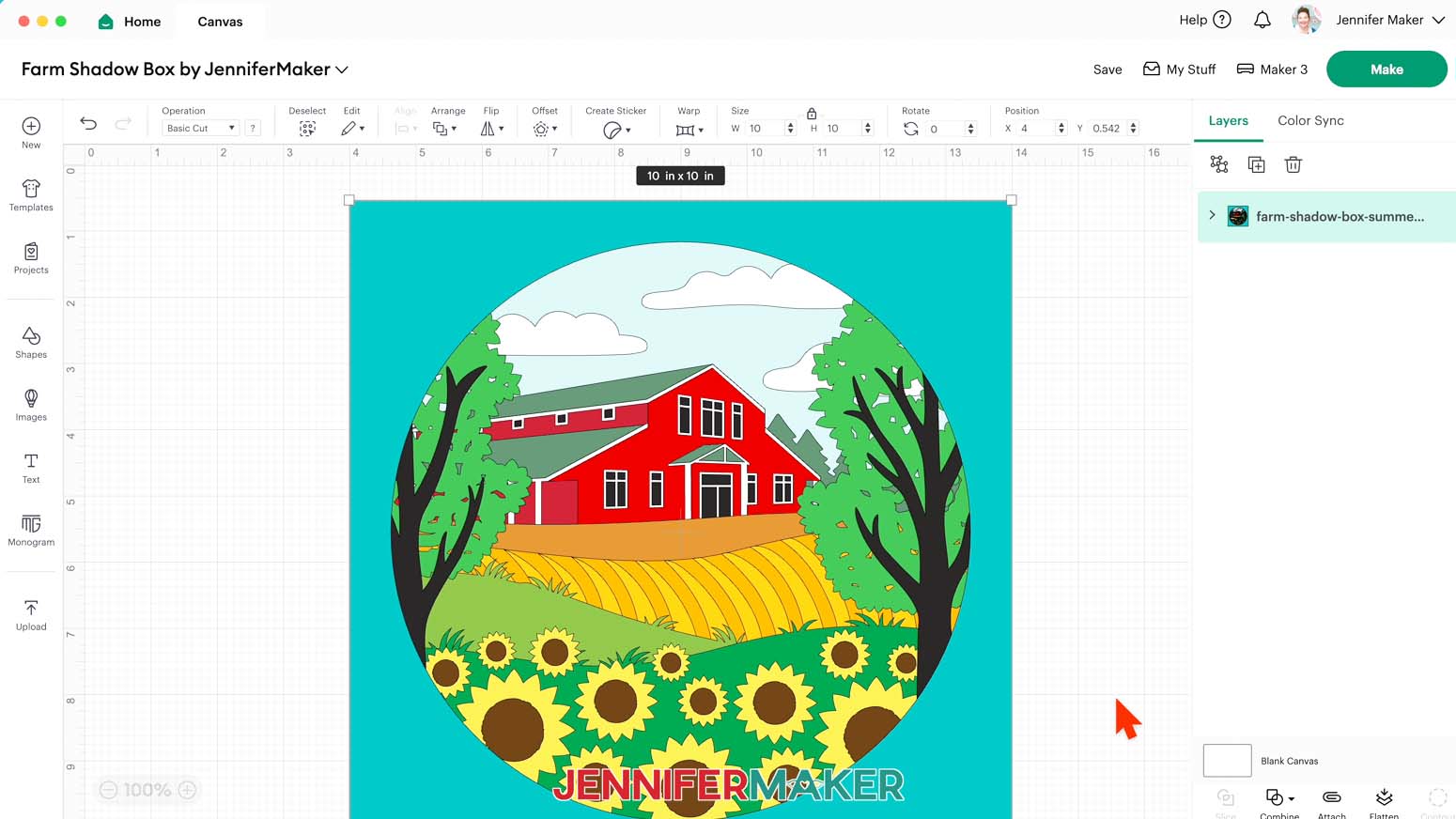The width and height of the screenshot is (1456, 819).
Task: Expand the farm-shadow-box-summer layer group
Action: pos(1212,216)
